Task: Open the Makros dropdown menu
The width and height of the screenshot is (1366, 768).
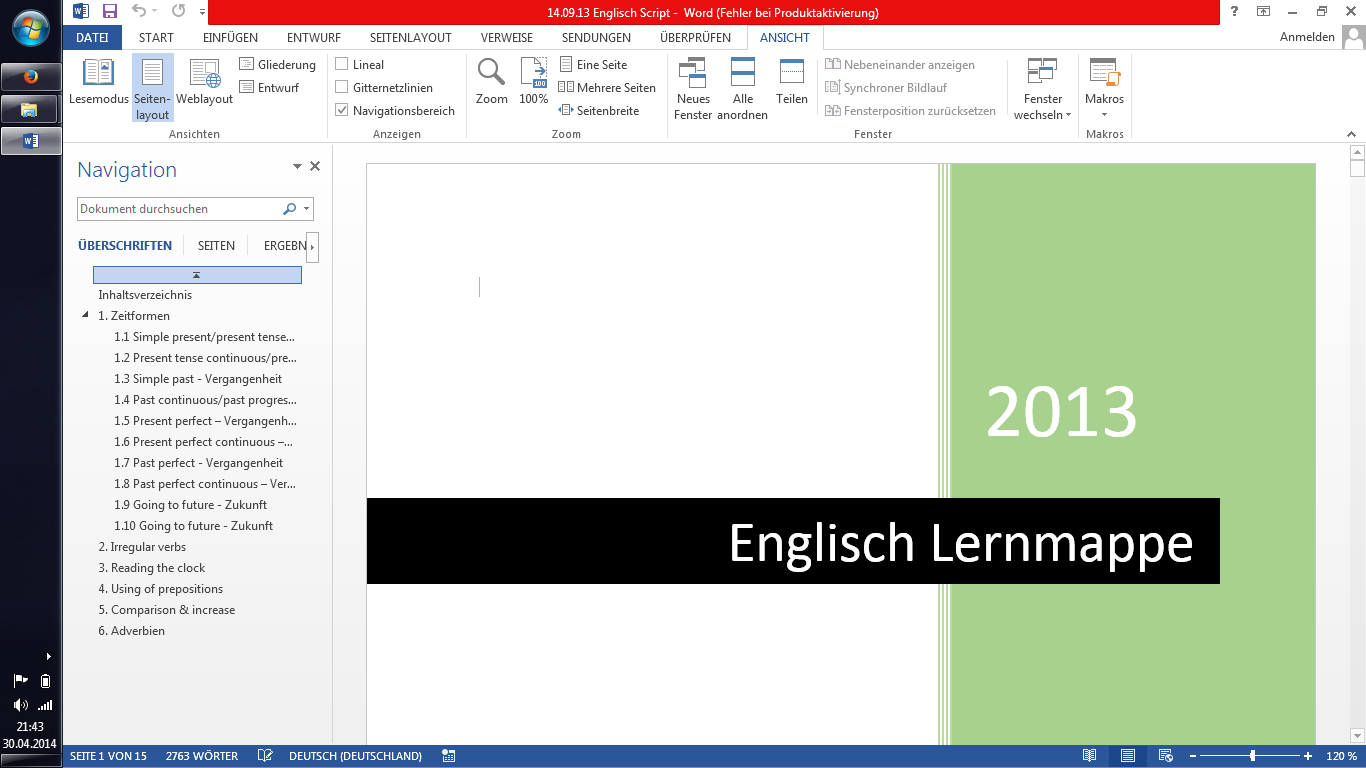Action: pyautogui.click(x=1104, y=90)
